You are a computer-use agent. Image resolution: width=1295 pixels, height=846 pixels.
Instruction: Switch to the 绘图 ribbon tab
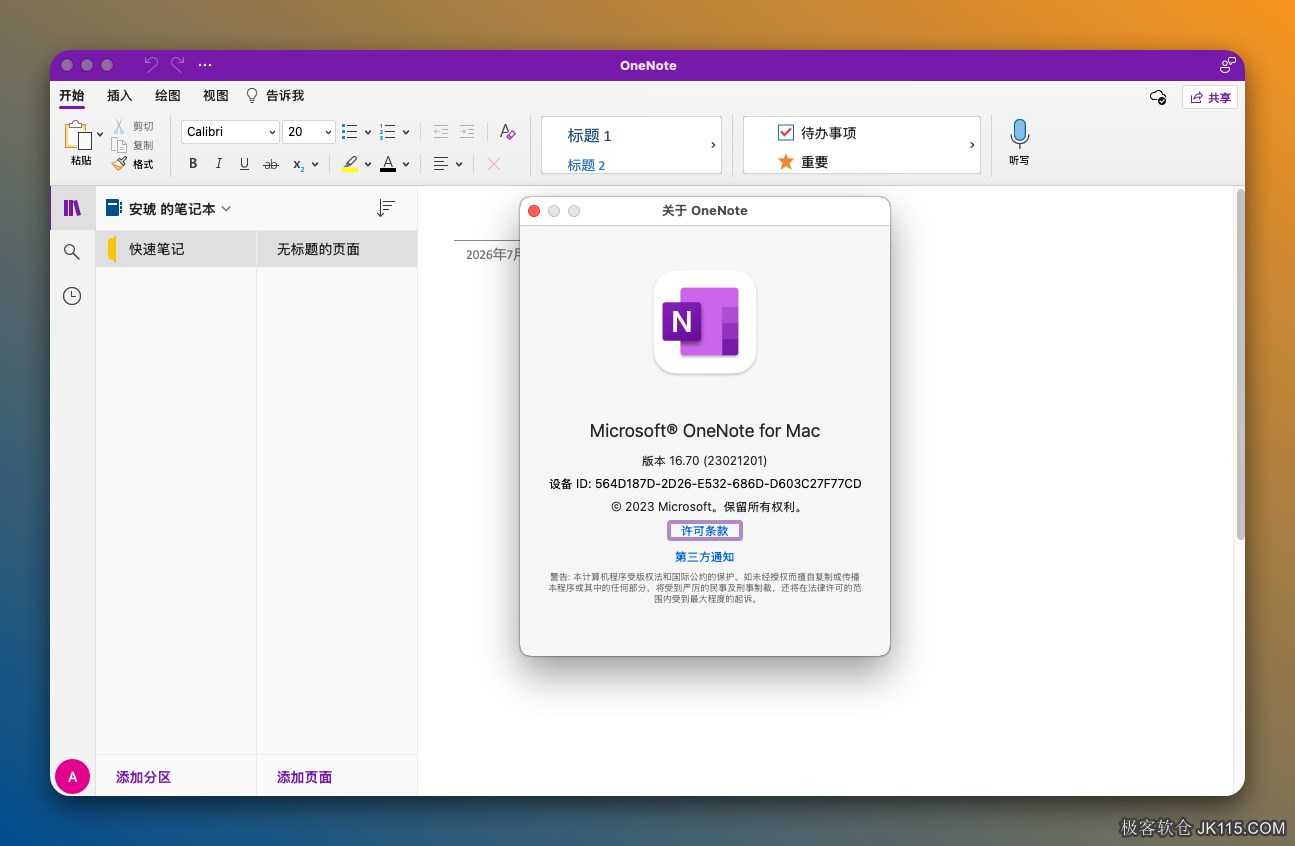tap(168, 96)
